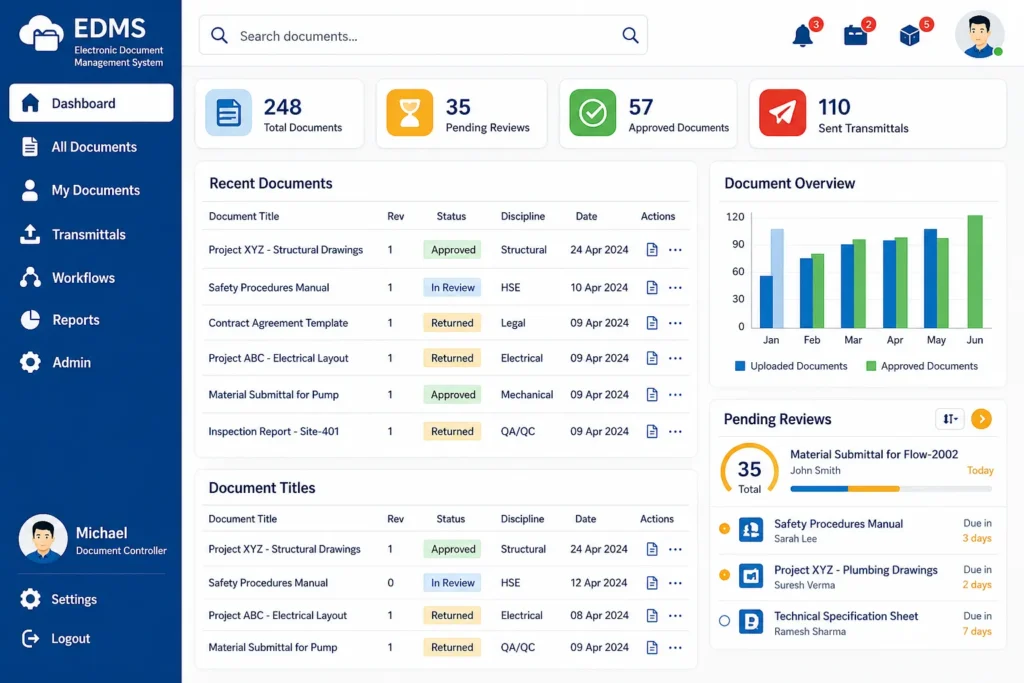Click the '12 Apr 2024' date cell
Screen dimensions: 1024x683
(x=599, y=582)
